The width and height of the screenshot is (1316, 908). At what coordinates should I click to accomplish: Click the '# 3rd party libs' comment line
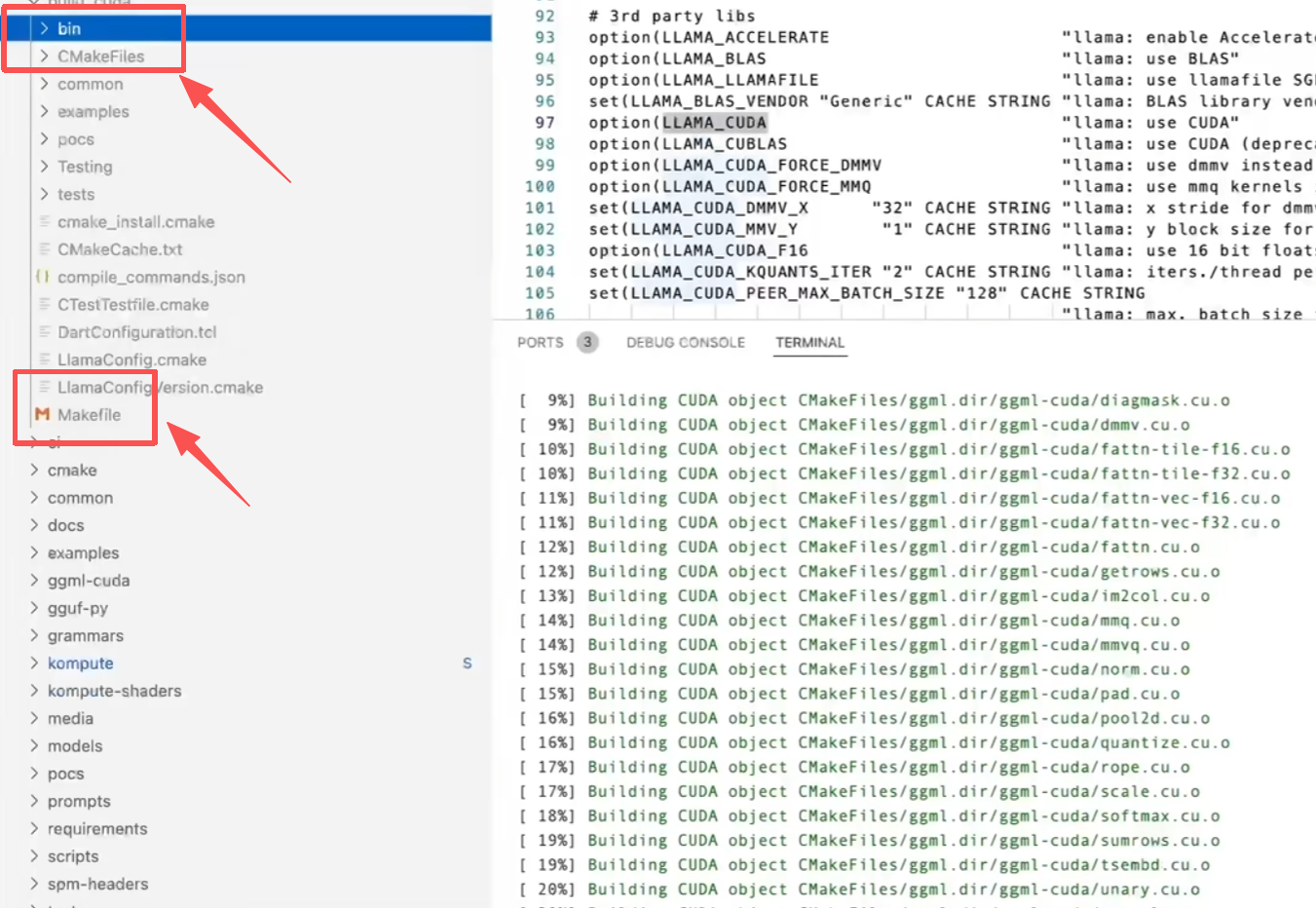672,16
